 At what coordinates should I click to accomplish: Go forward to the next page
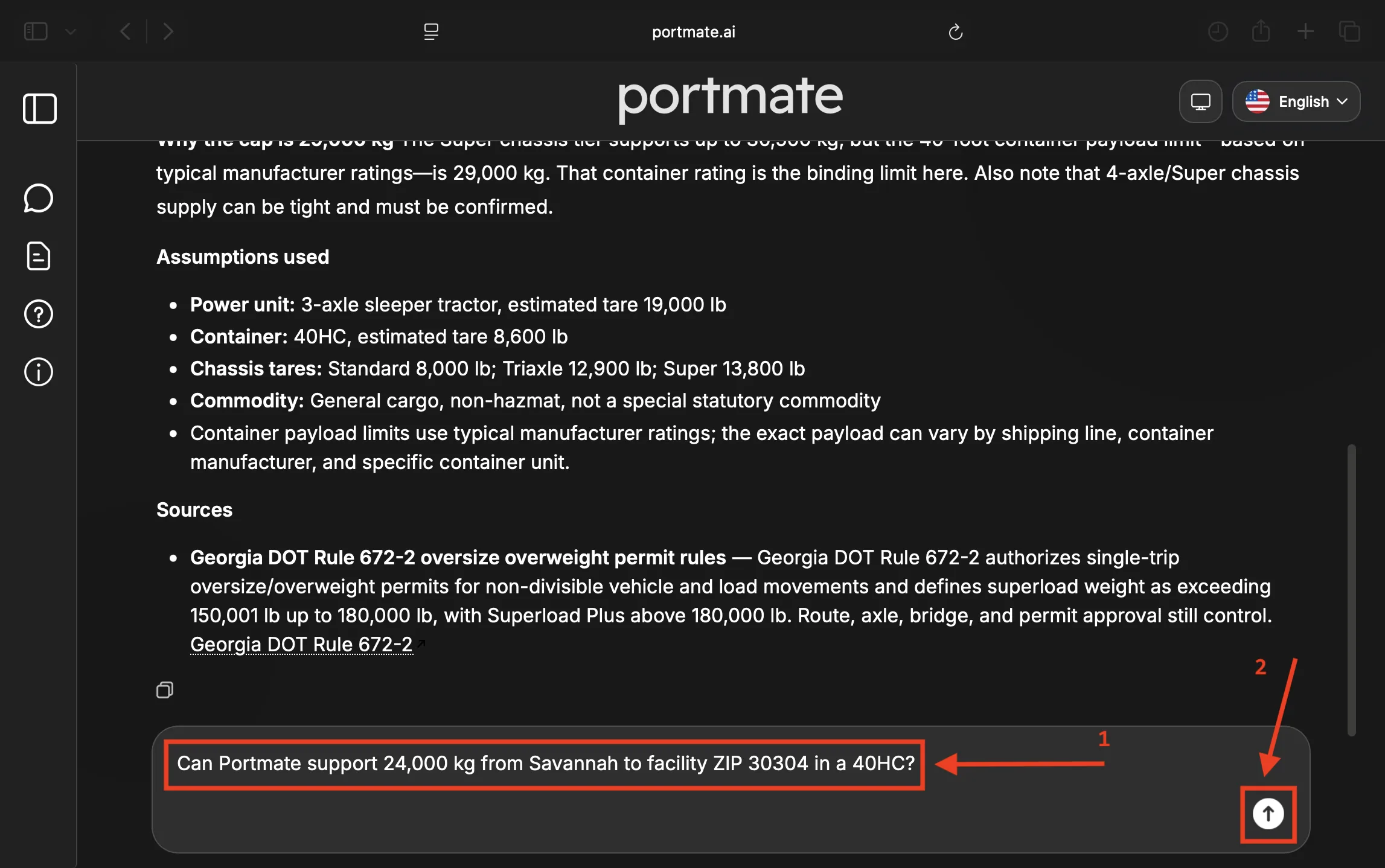coord(168,31)
